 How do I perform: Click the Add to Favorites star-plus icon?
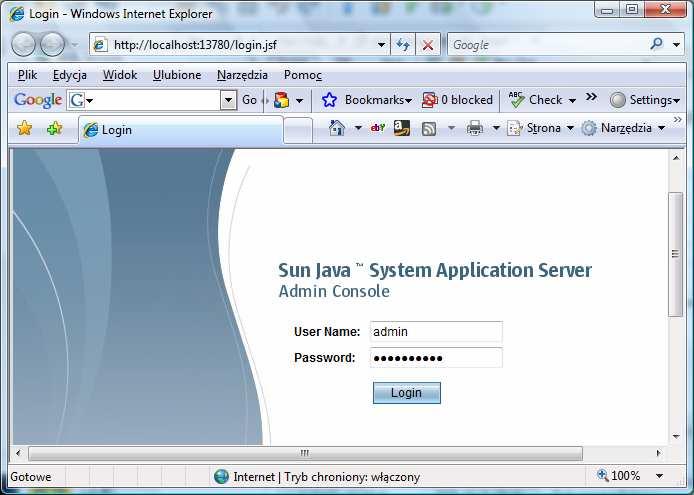tap(54, 128)
